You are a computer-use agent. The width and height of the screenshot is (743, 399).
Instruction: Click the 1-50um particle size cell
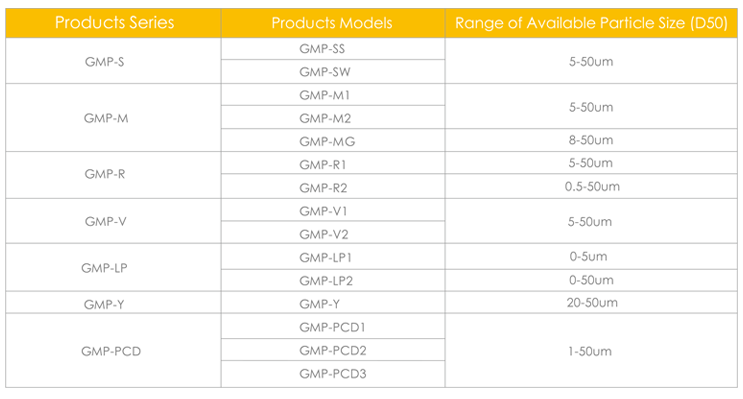click(591, 351)
